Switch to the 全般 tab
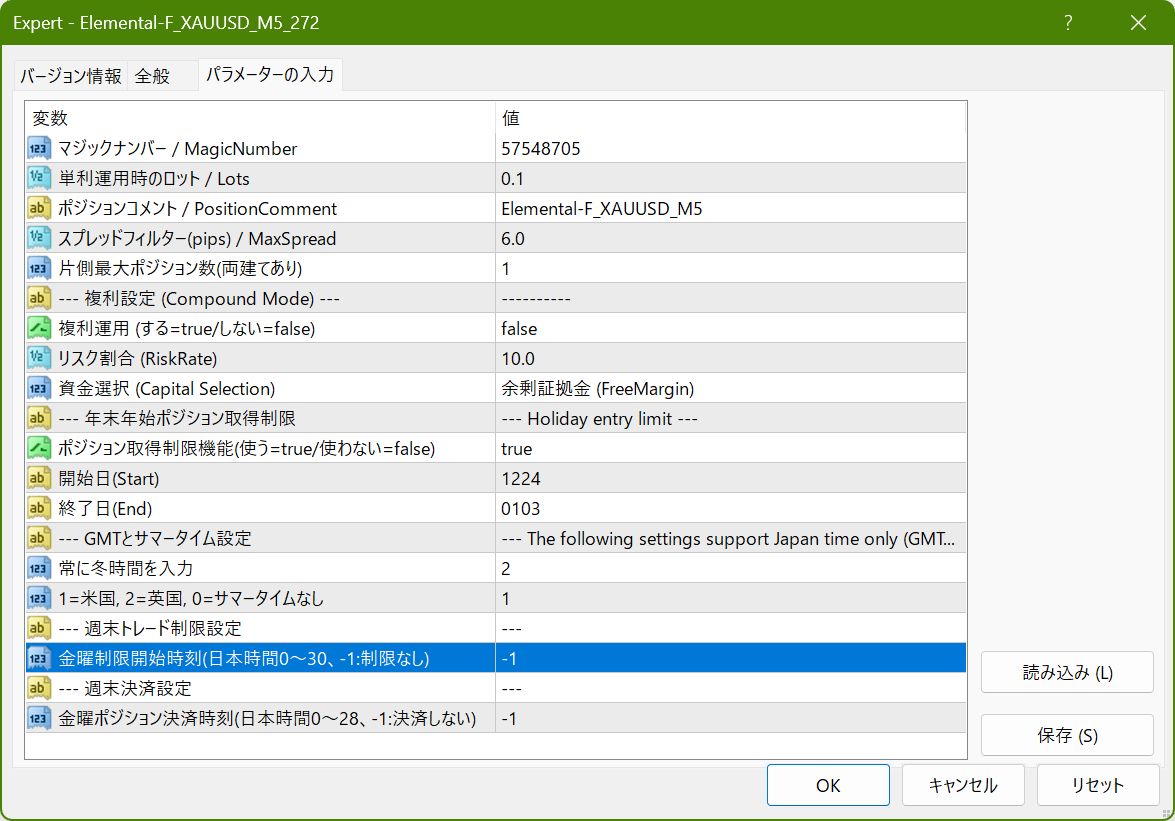Screen dimensions: 1175x821 pyautogui.click(x=153, y=76)
